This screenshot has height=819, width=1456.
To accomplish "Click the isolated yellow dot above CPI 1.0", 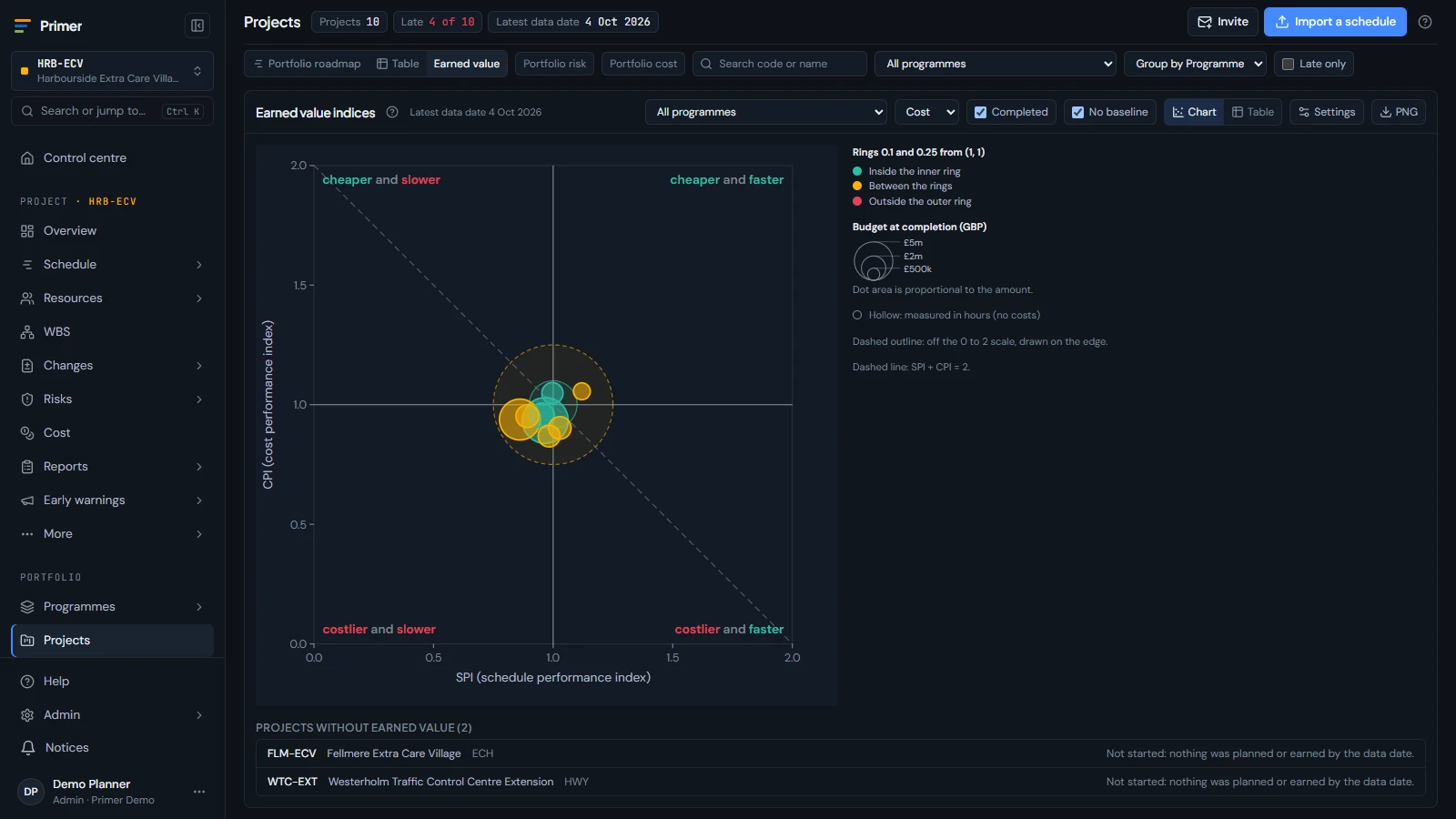I will (x=581, y=391).
